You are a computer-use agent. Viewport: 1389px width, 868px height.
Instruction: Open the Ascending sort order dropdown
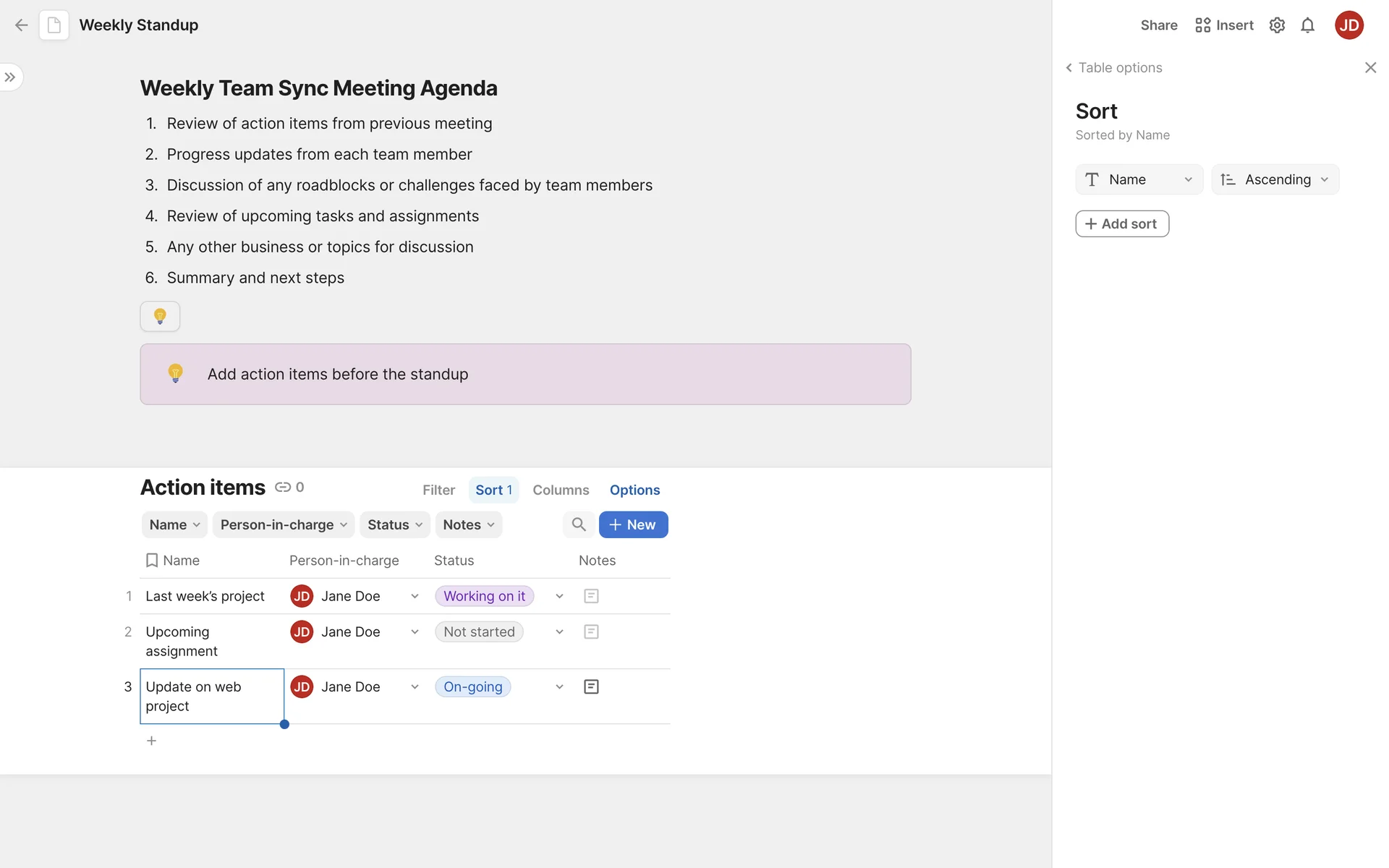tap(1275, 179)
